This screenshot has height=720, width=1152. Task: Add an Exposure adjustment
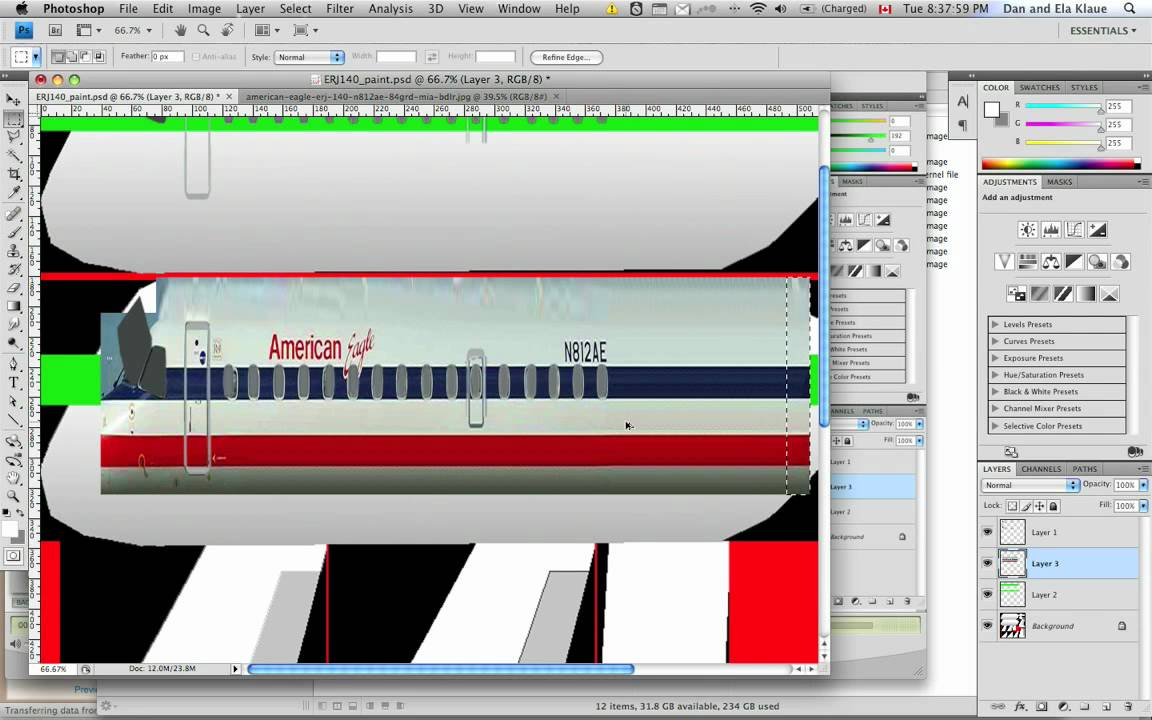(x=1098, y=230)
